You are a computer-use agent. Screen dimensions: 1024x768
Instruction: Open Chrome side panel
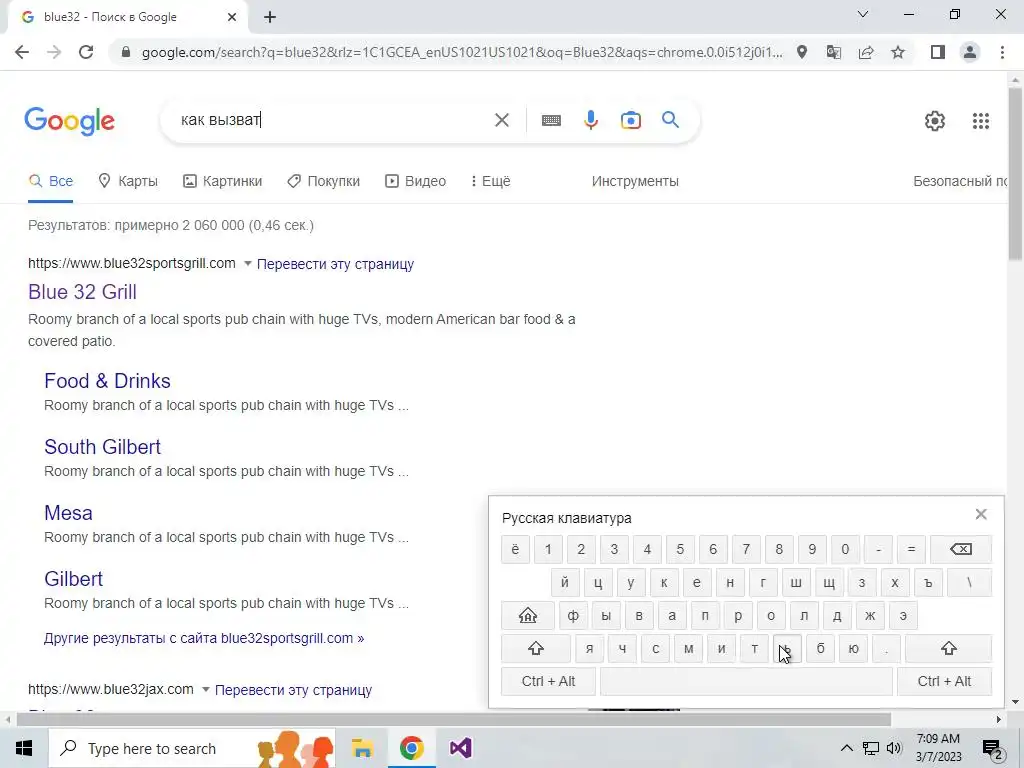(x=938, y=52)
